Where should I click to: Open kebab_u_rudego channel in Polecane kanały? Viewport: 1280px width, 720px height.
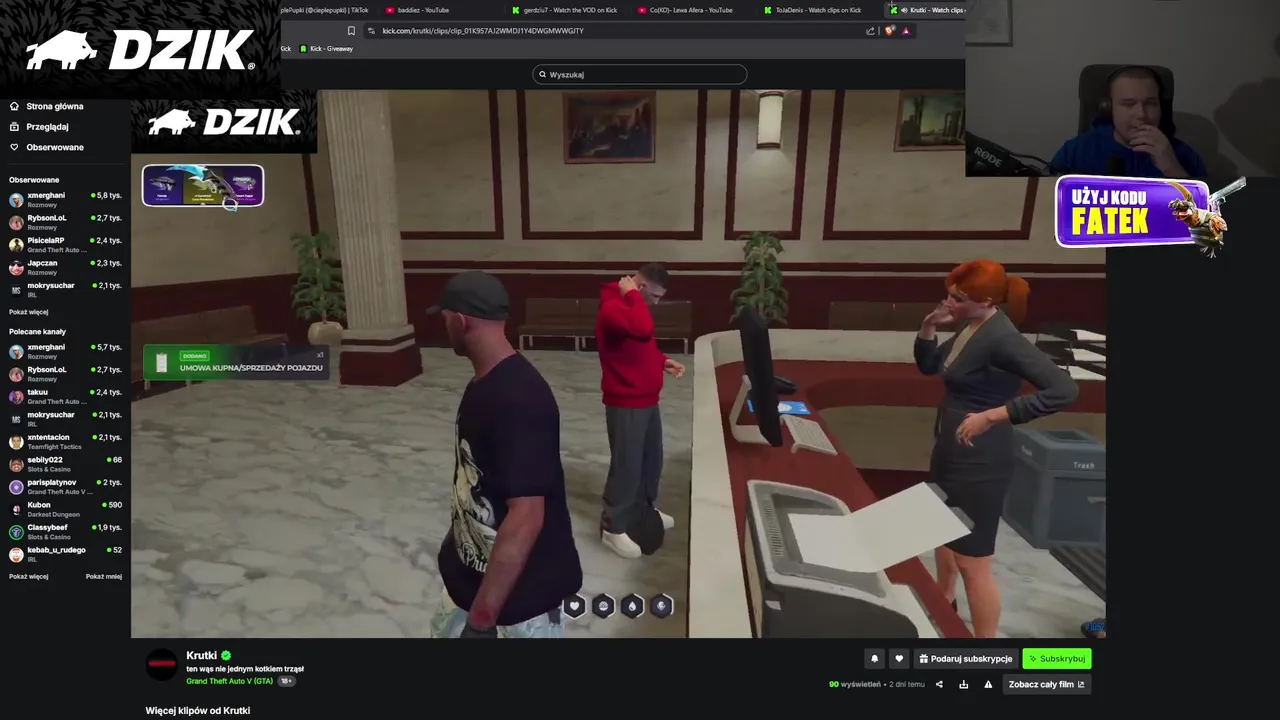tap(65, 554)
